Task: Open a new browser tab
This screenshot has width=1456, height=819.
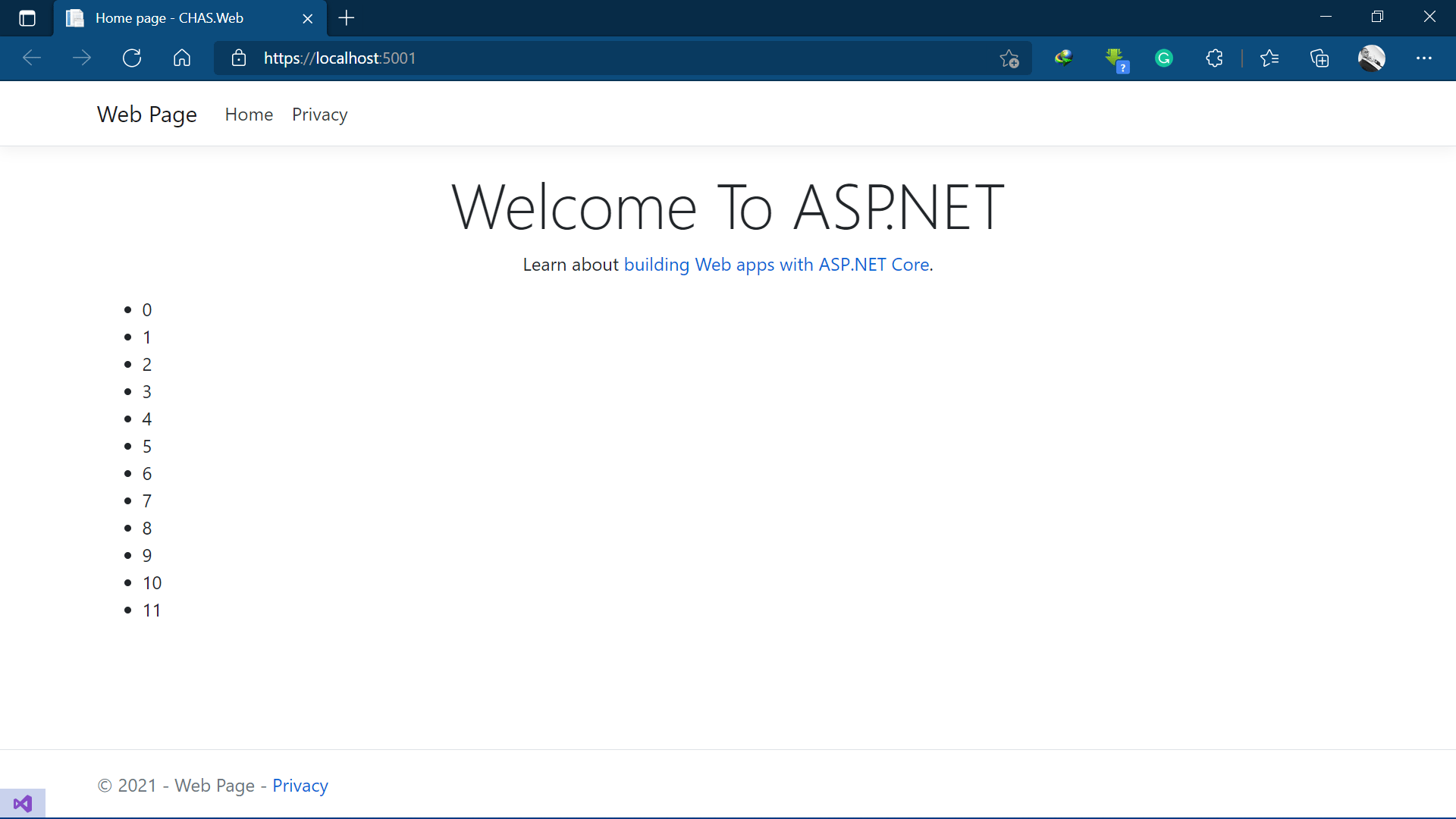Action: pyautogui.click(x=347, y=18)
